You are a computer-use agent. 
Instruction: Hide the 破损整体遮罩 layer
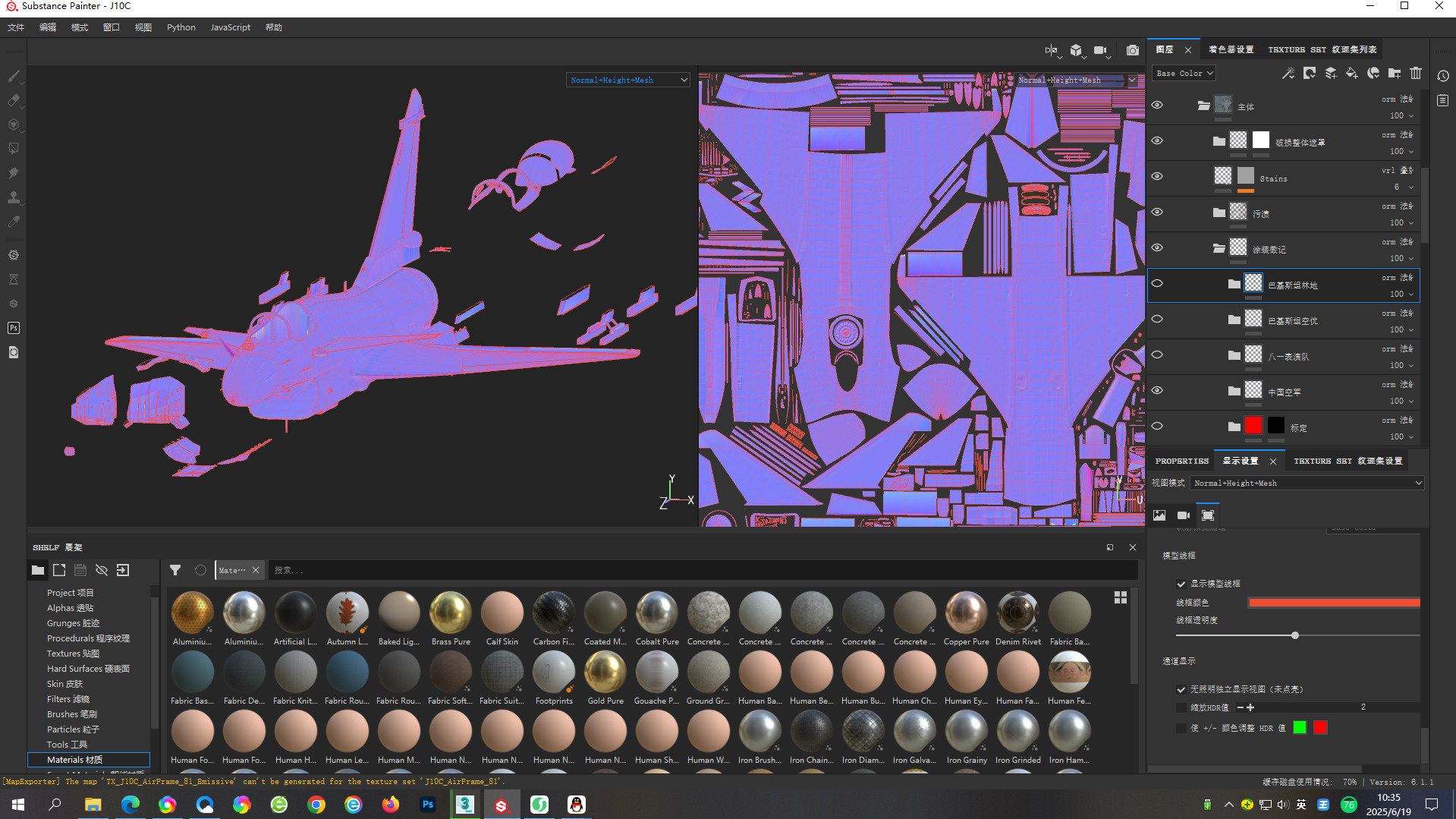click(x=1157, y=141)
